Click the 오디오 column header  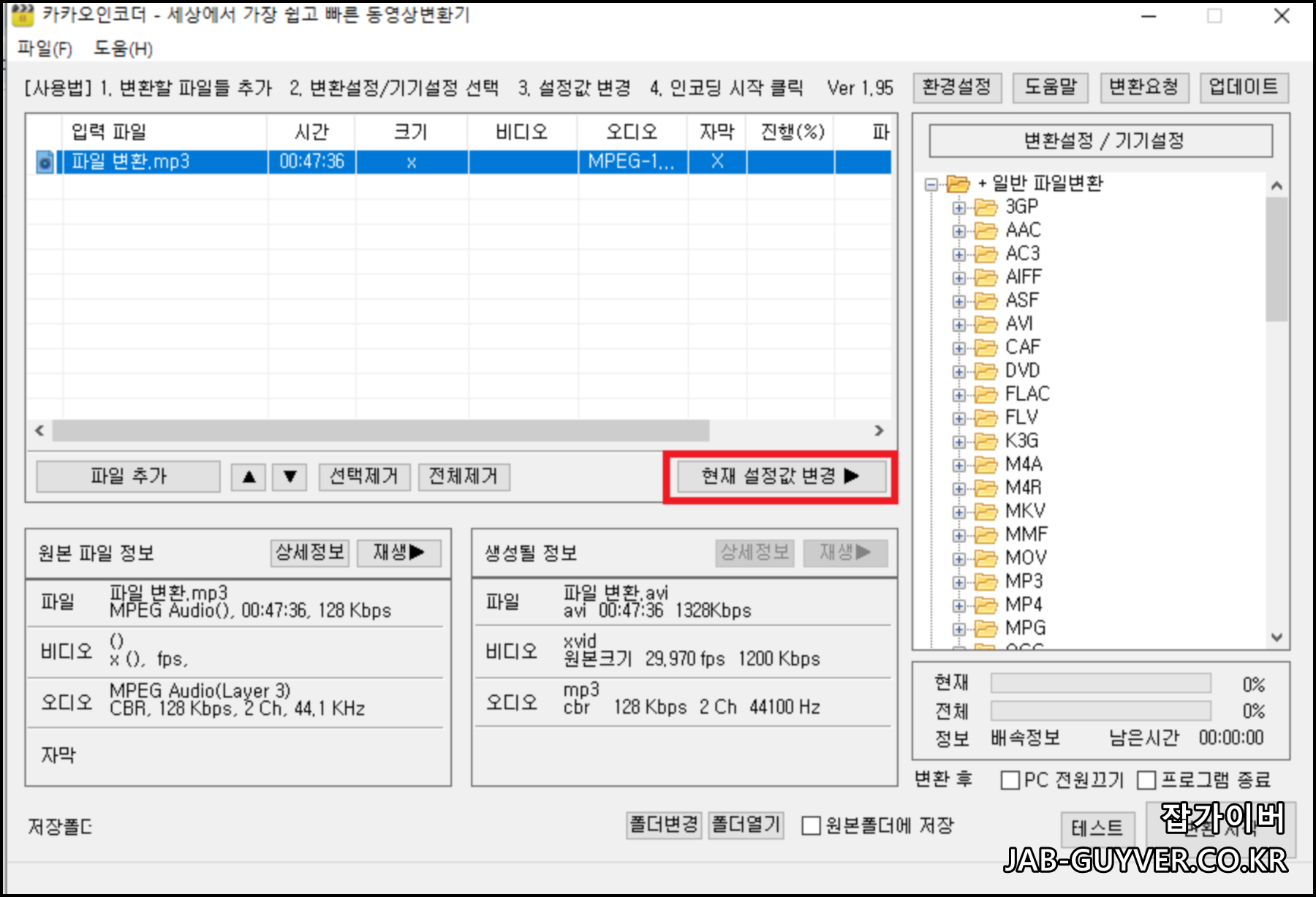[632, 132]
